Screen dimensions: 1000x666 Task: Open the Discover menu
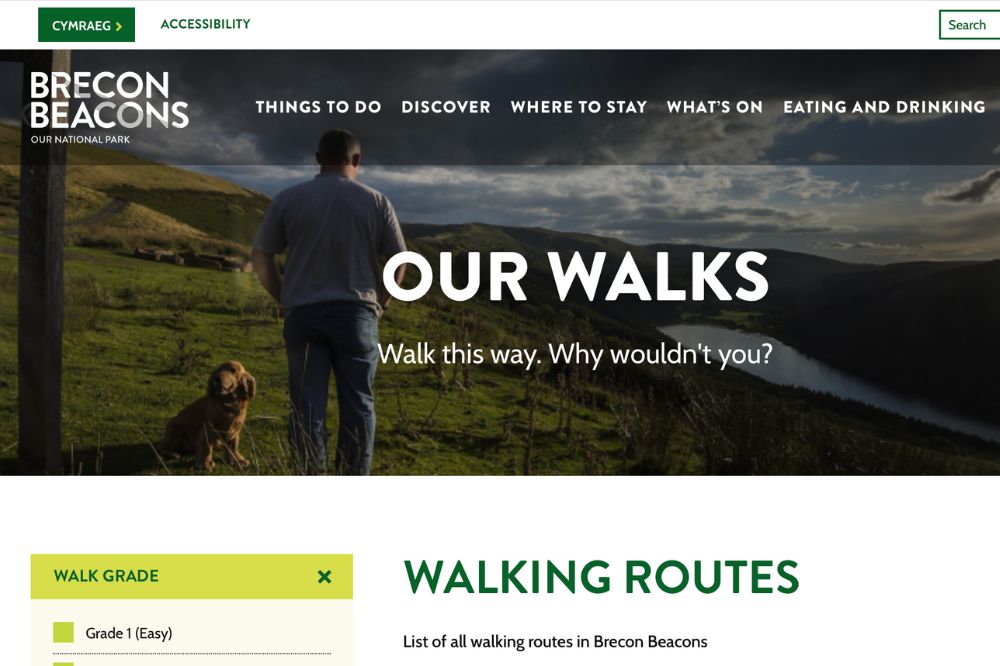(446, 107)
